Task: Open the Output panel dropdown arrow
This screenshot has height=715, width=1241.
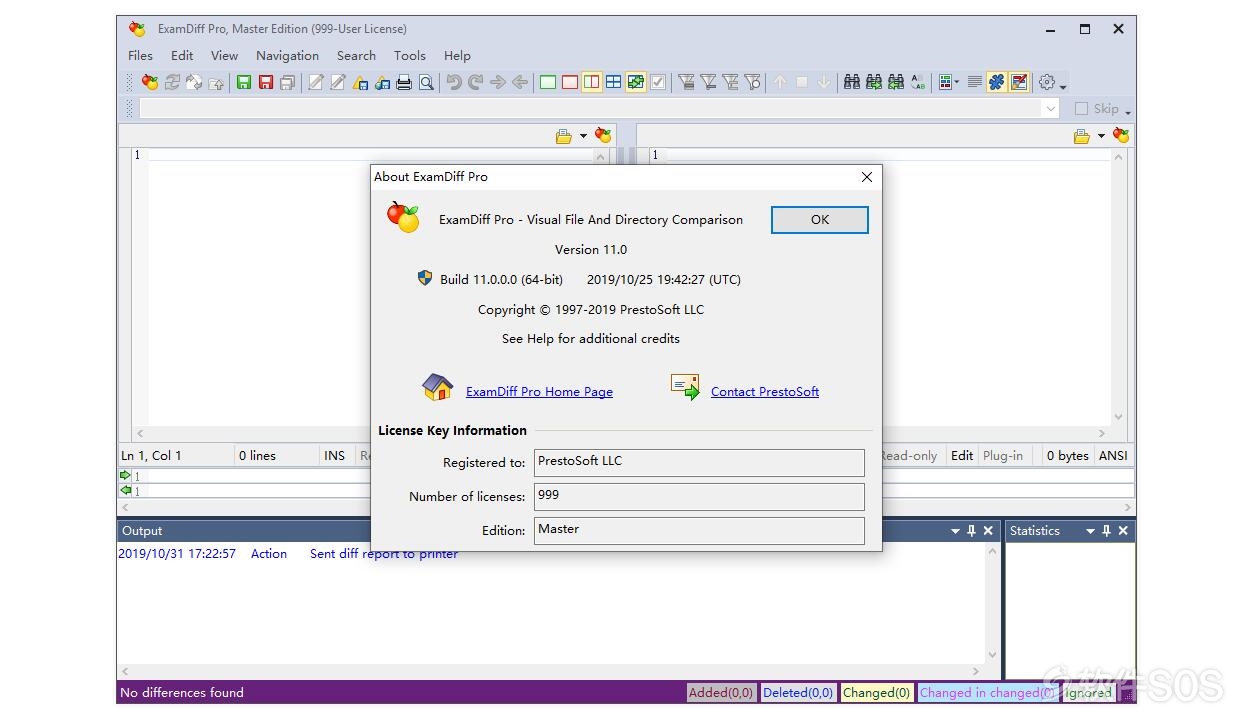Action: click(x=955, y=532)
